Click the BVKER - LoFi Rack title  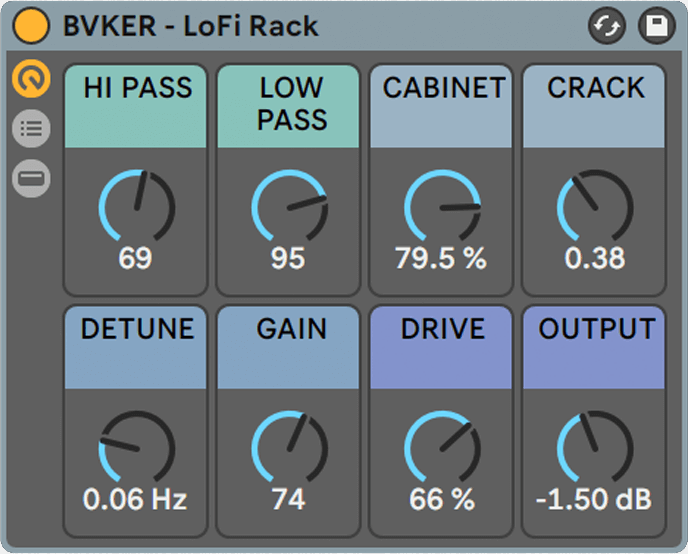[x=190, y=26]
